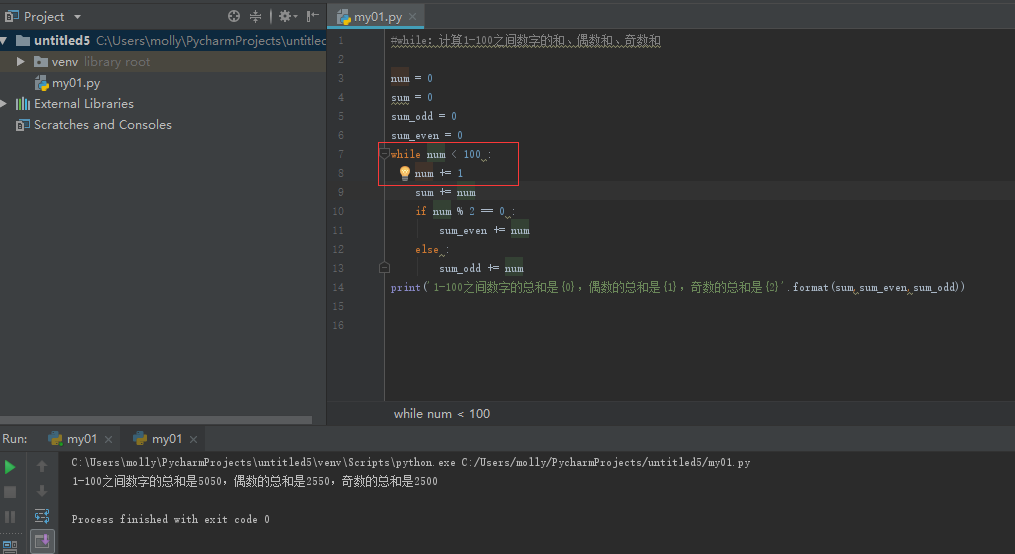
Task: Hide the Project panel with the hide icon
Action: point(313,16)
